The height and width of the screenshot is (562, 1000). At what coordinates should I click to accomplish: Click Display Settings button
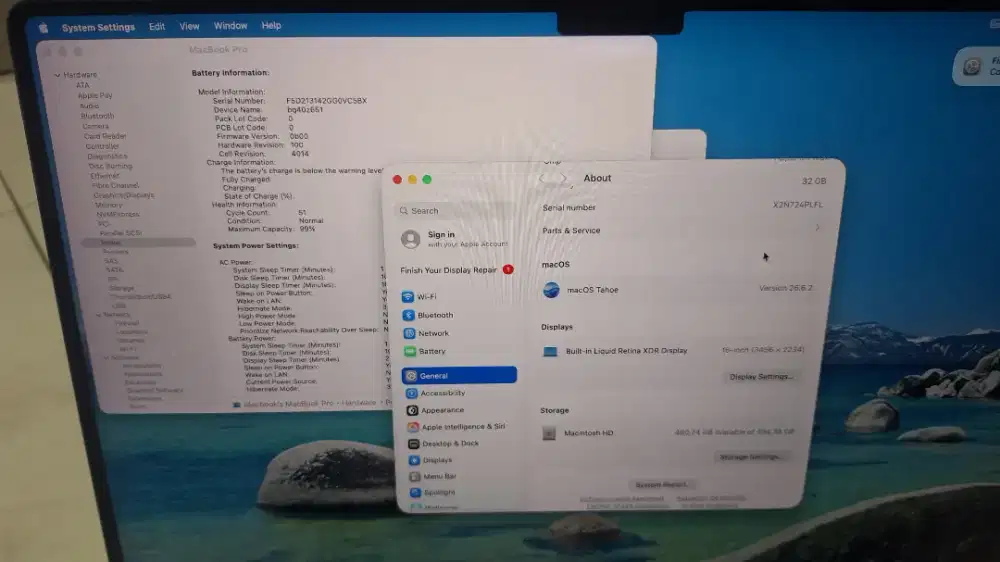click(761, 376)
